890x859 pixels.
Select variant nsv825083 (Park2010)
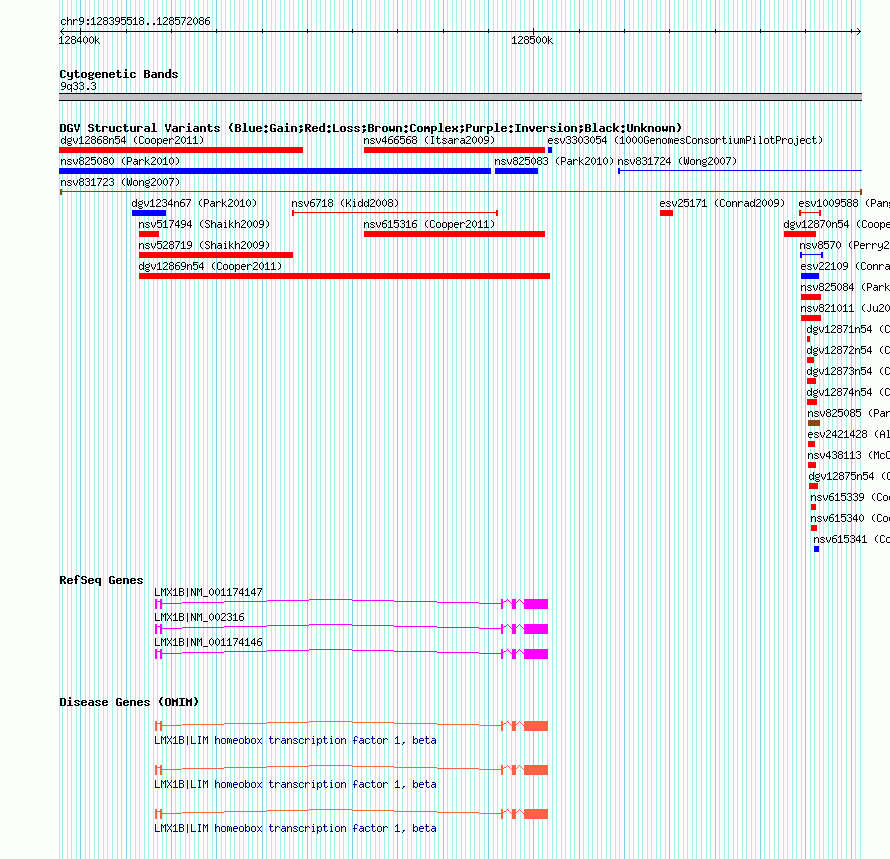pos(554,161)
